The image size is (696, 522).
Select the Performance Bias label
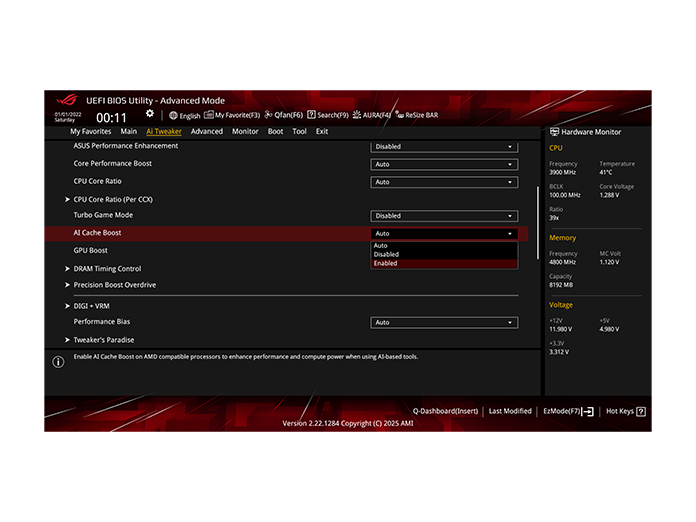tap(102, 321)
